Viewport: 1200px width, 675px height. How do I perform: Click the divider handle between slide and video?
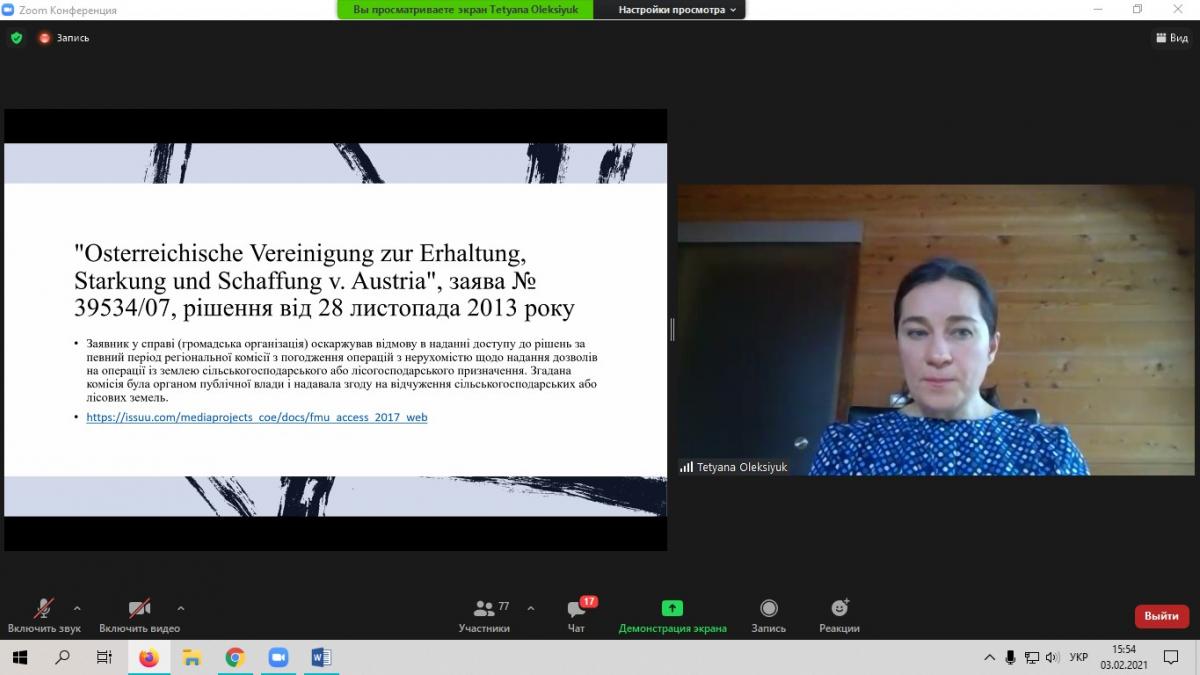pyautogui.click(x=672, y=329)
